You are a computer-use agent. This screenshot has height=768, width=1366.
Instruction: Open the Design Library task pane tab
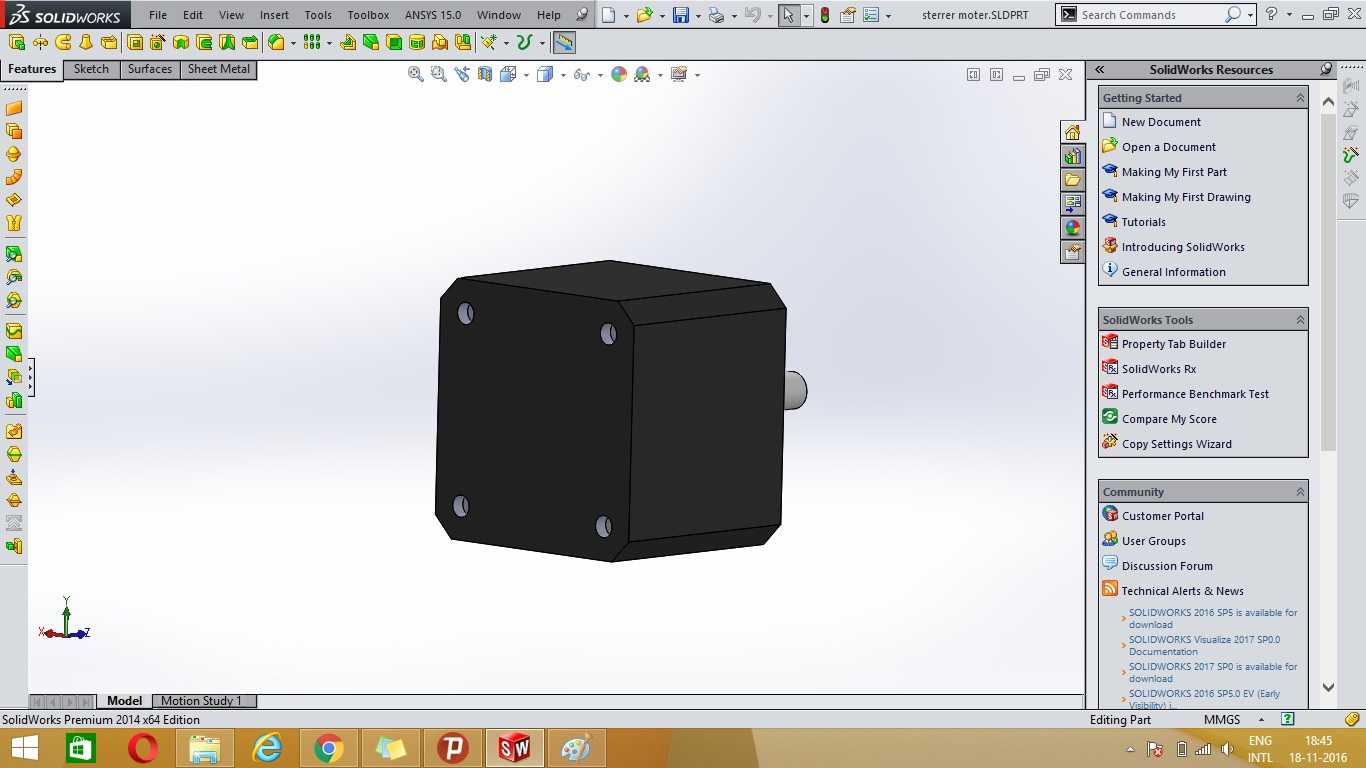[1072, 156]
